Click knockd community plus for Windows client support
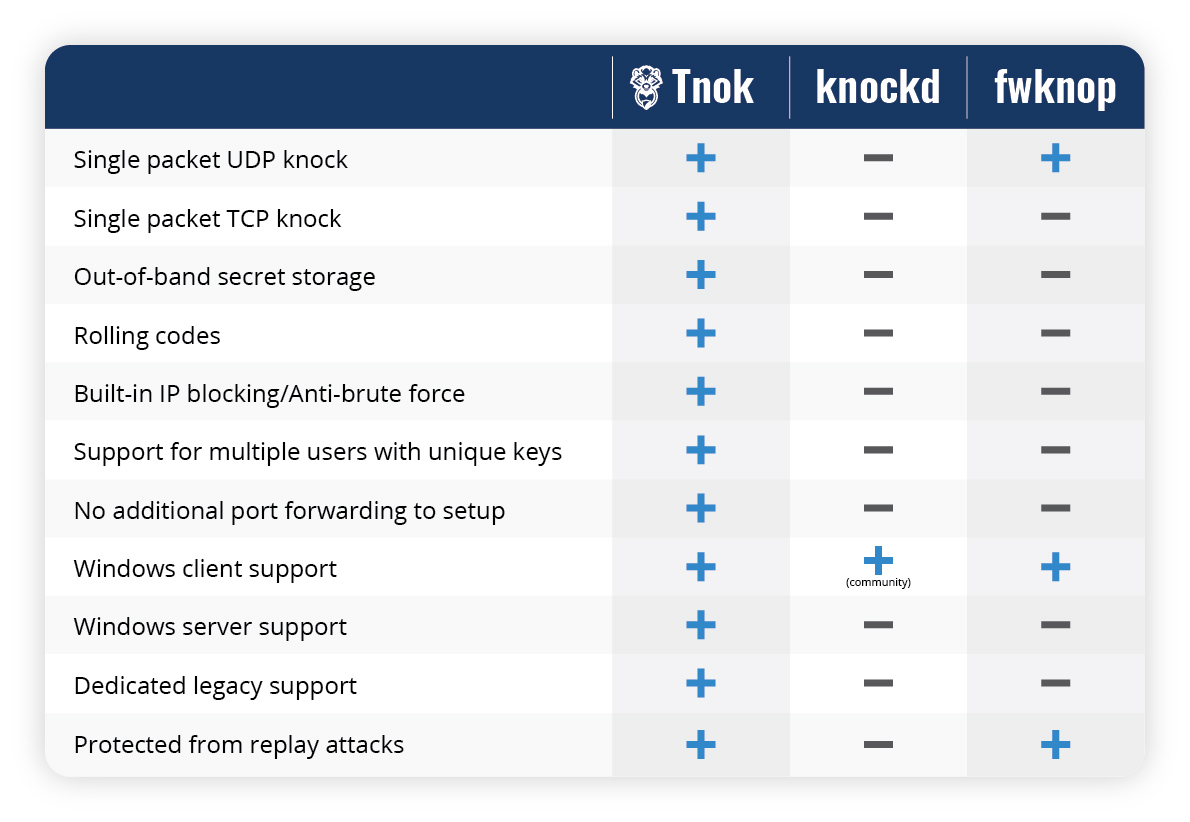 coord(878,560)
